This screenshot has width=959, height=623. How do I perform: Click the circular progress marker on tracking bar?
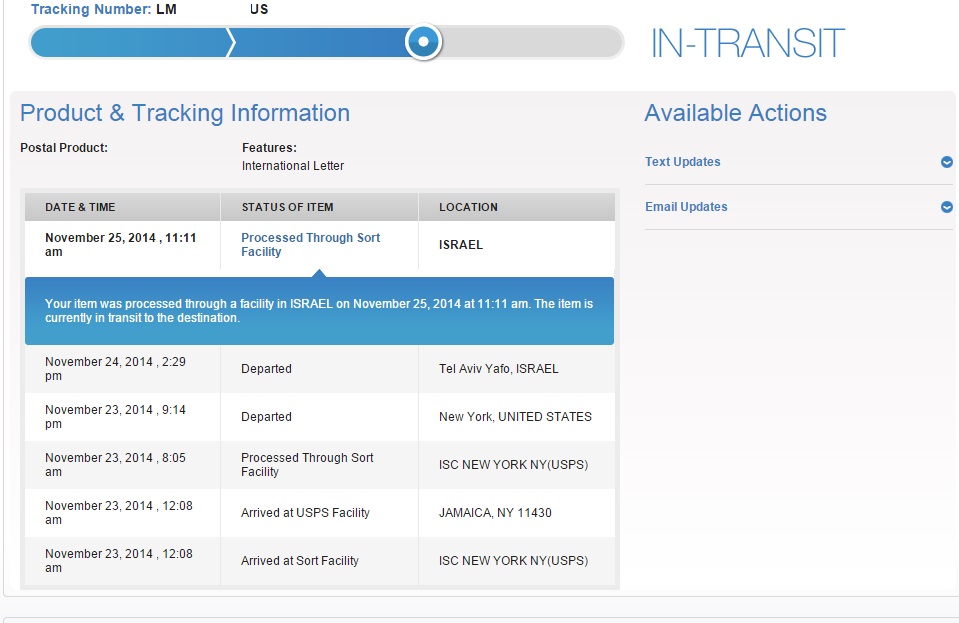[424, 42]
